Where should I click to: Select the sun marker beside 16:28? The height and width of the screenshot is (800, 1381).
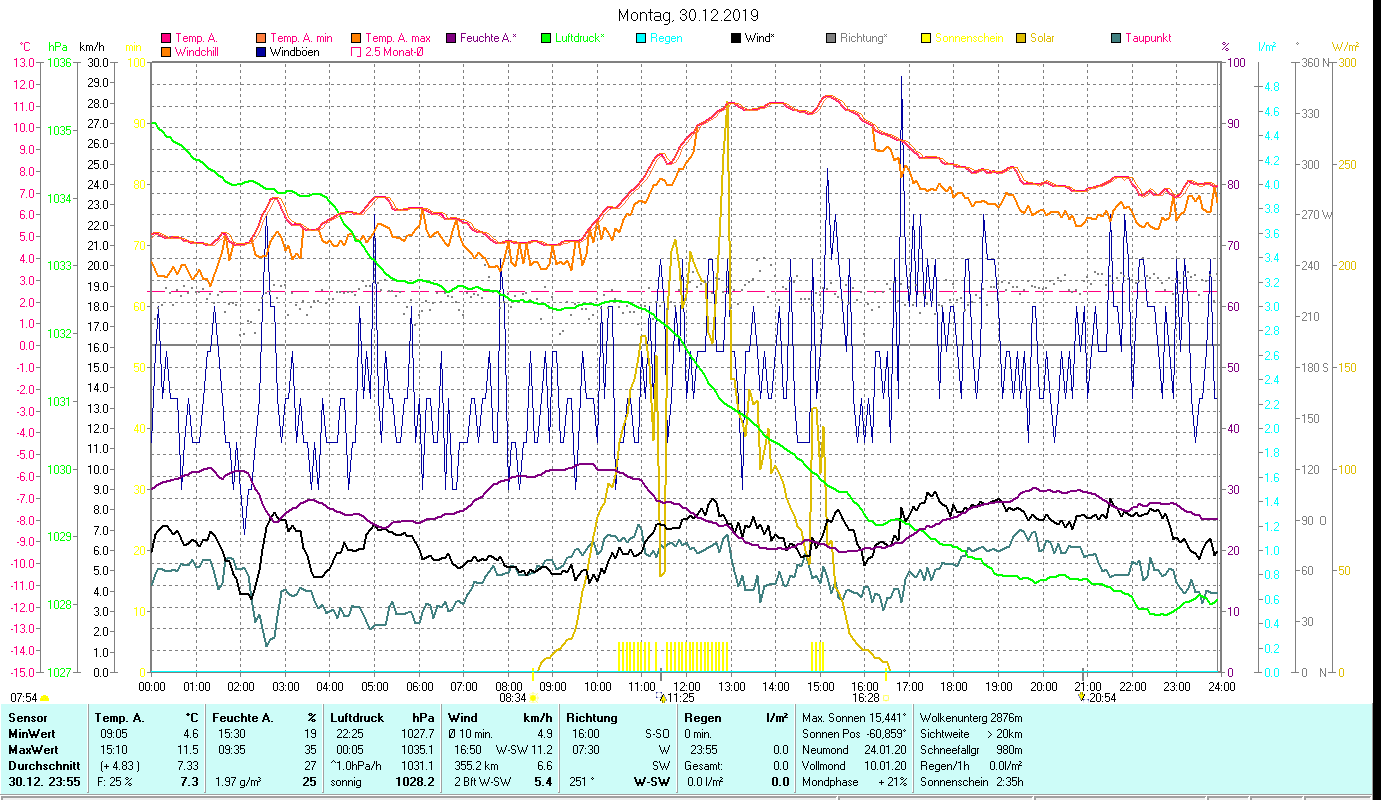[x=886, y=698]
